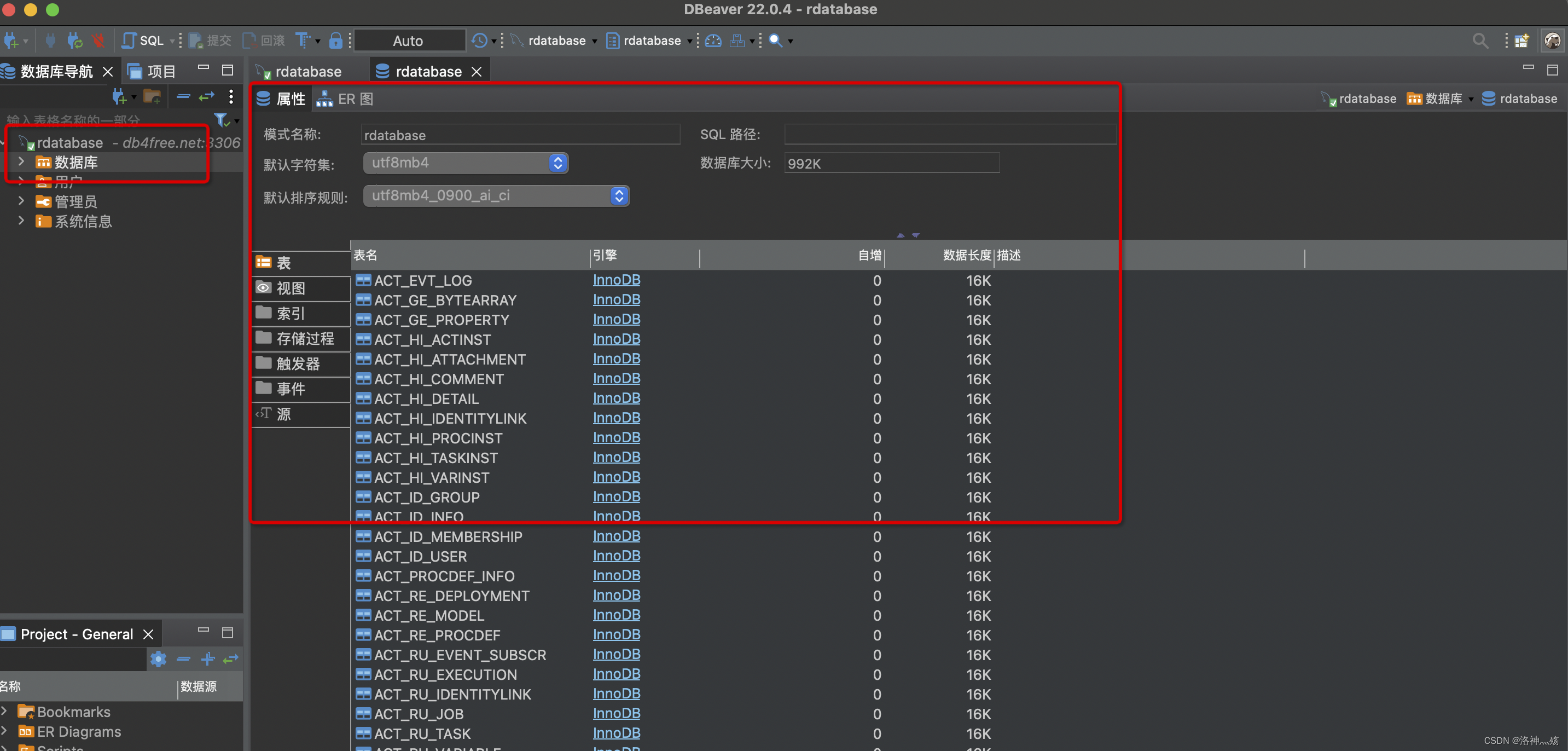The height and width of the screenshot is (751, 1568).
Task: Select the 视图 section with eye icon
Action: click(x=302, y=288)
